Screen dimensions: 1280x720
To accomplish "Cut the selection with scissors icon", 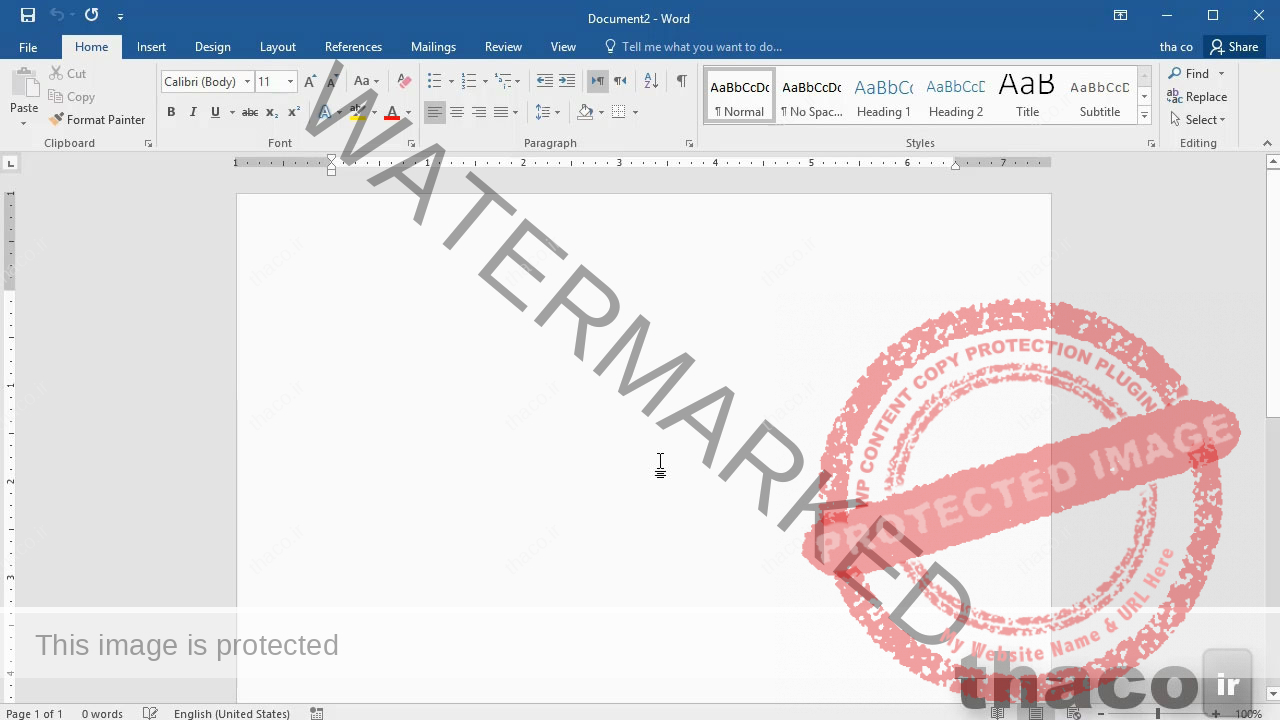I will [67, 74].
